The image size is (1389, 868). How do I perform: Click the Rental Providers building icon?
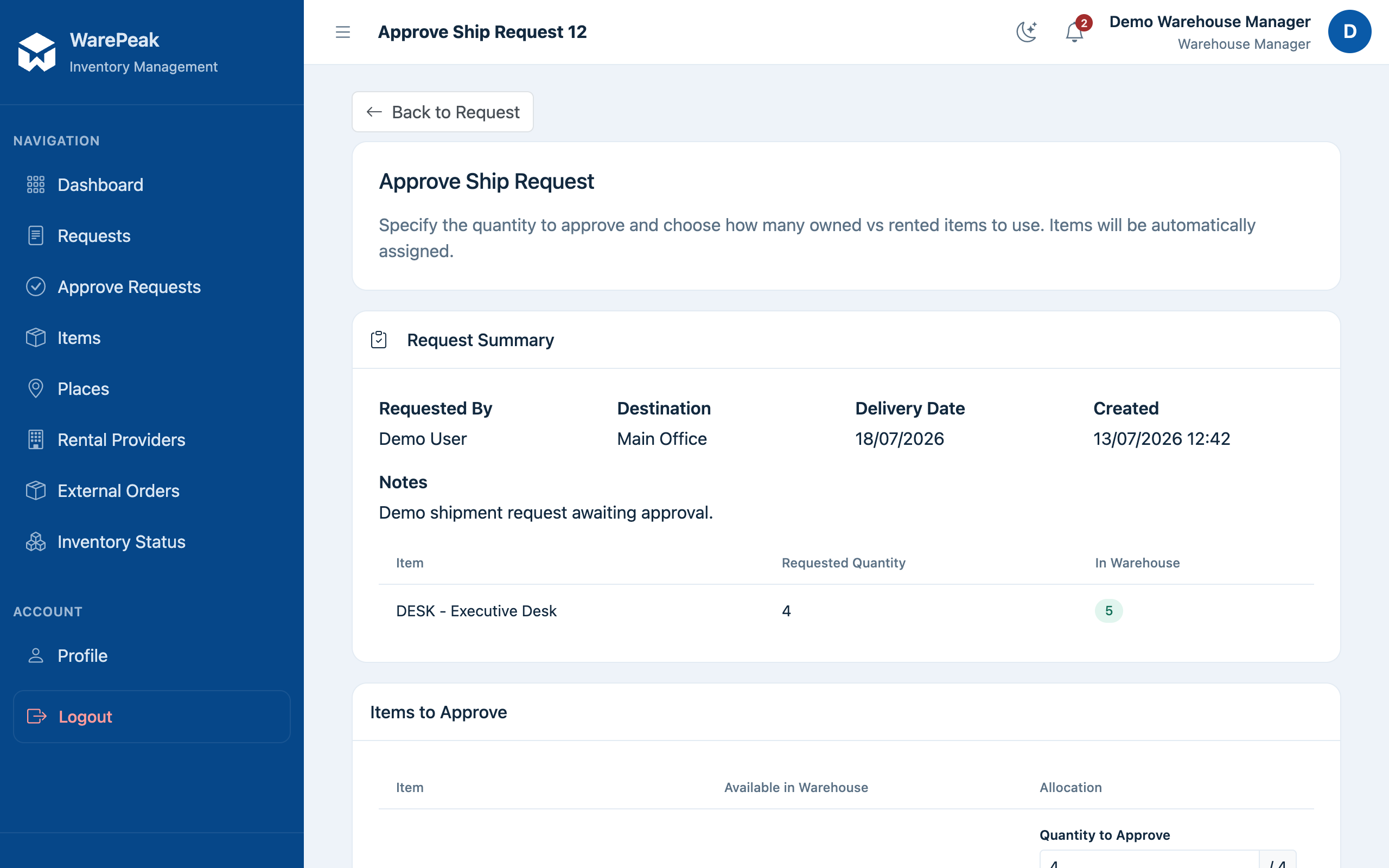[x=36, y=440]
